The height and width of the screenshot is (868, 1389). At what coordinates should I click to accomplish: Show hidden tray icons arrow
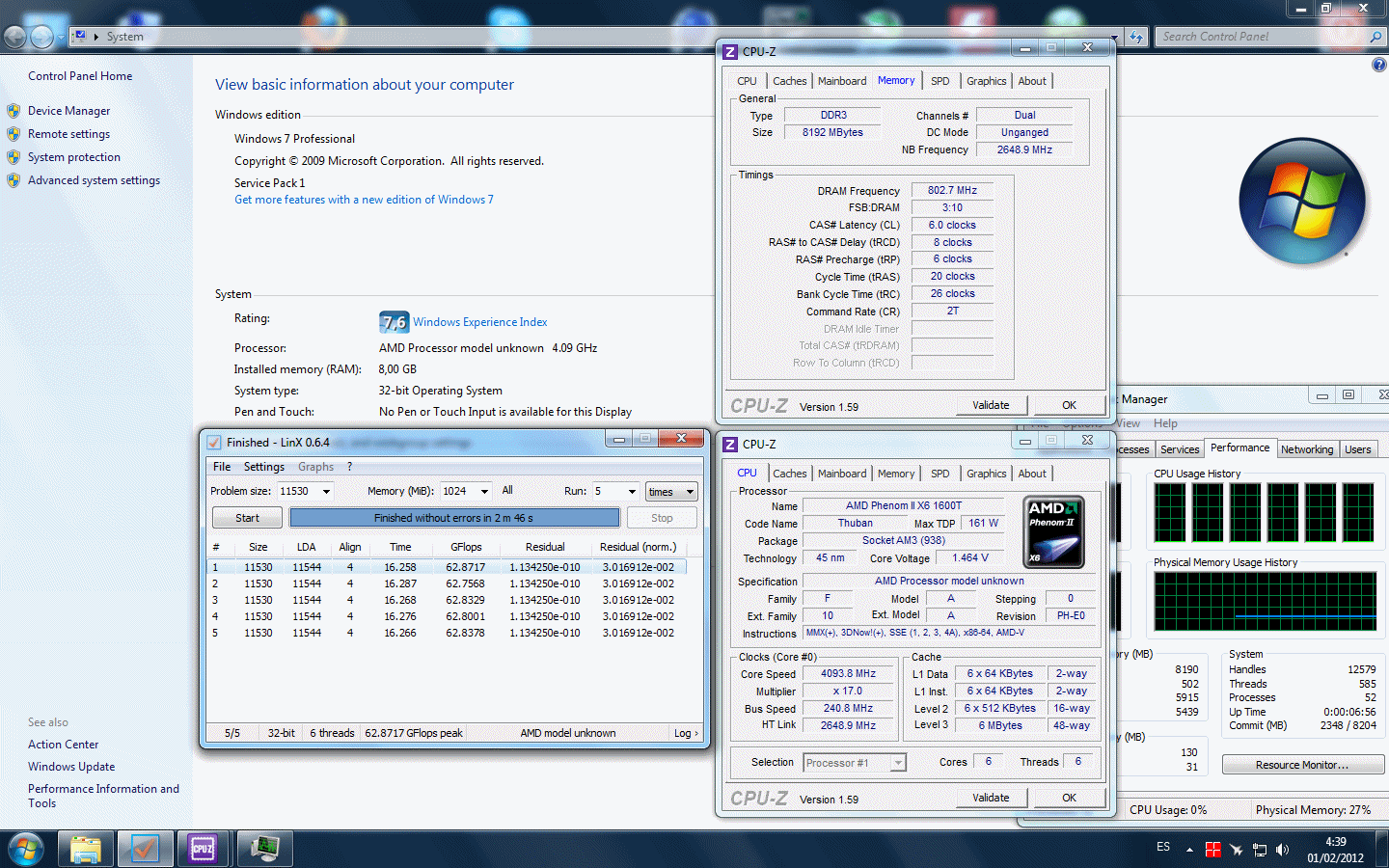pyautogui.click(x=1189, y=850)
